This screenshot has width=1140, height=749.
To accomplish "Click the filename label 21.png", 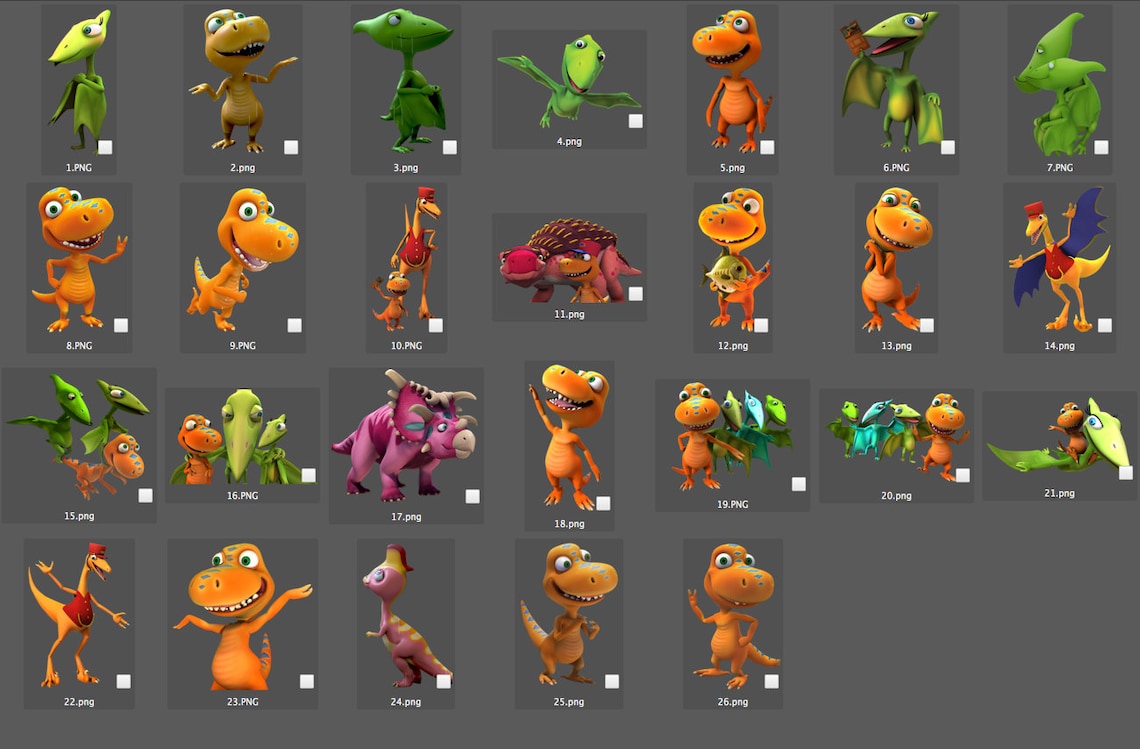I will point(1059,492).
